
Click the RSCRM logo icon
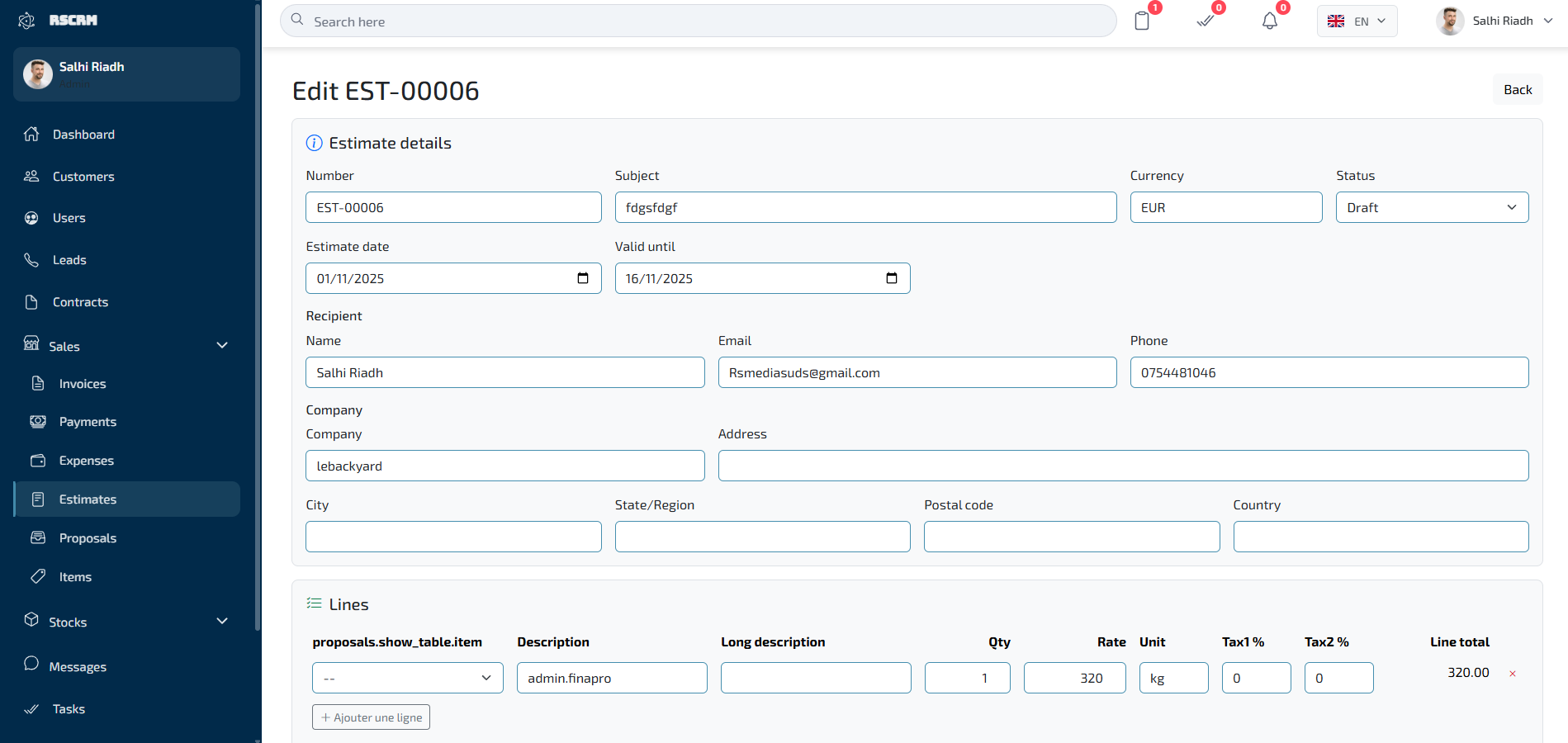coord(26,21)
